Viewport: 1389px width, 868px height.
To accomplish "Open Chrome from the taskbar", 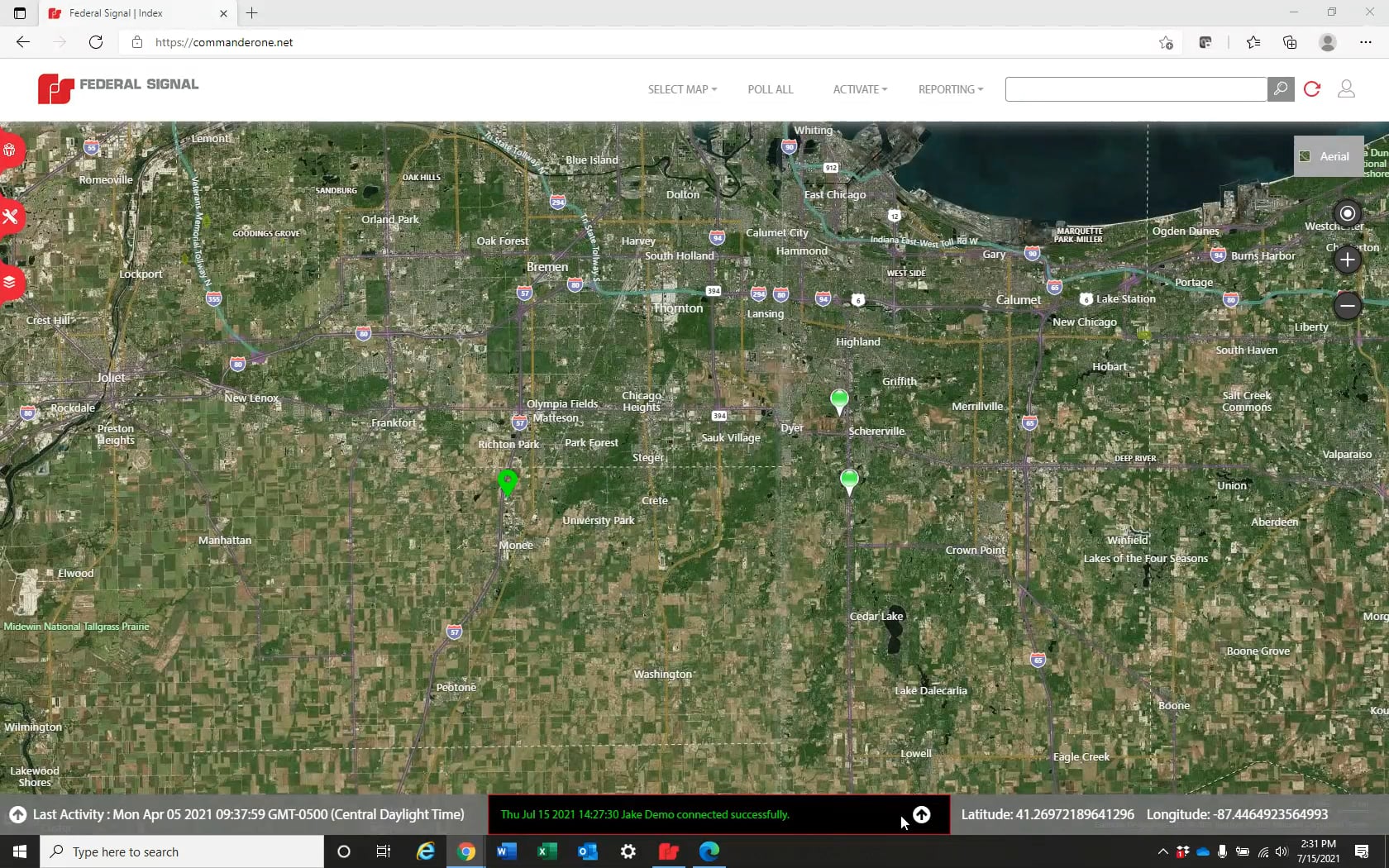I will click(466, 851).
